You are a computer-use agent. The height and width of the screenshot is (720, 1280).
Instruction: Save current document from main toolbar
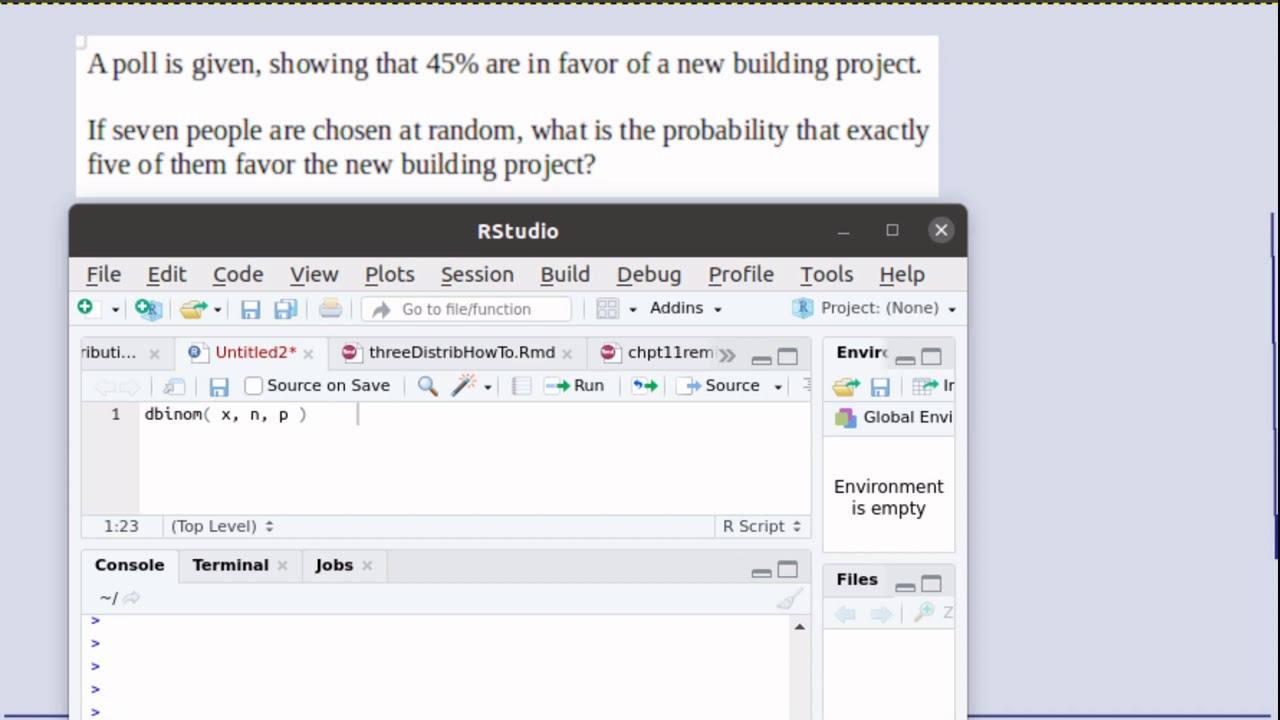click(250, 309)
